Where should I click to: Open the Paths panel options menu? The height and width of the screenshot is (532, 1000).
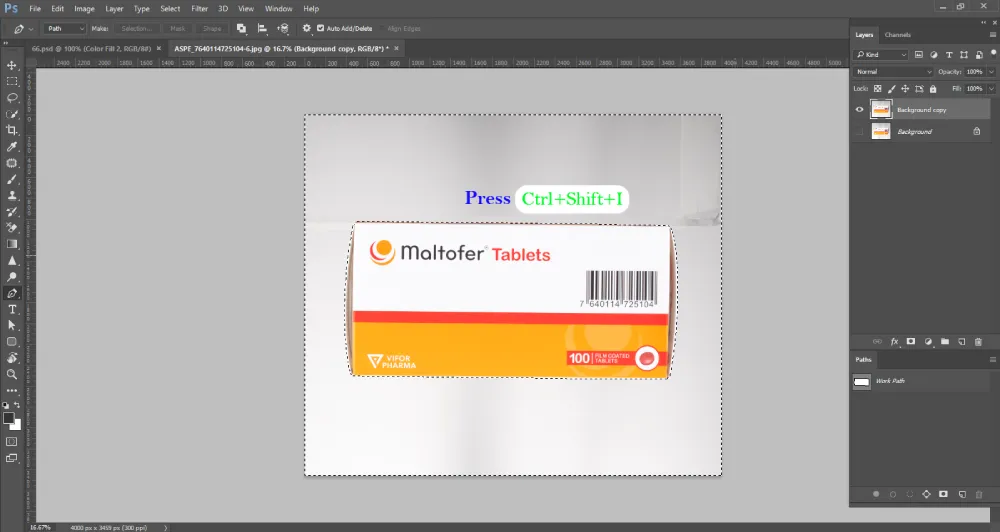992,360
